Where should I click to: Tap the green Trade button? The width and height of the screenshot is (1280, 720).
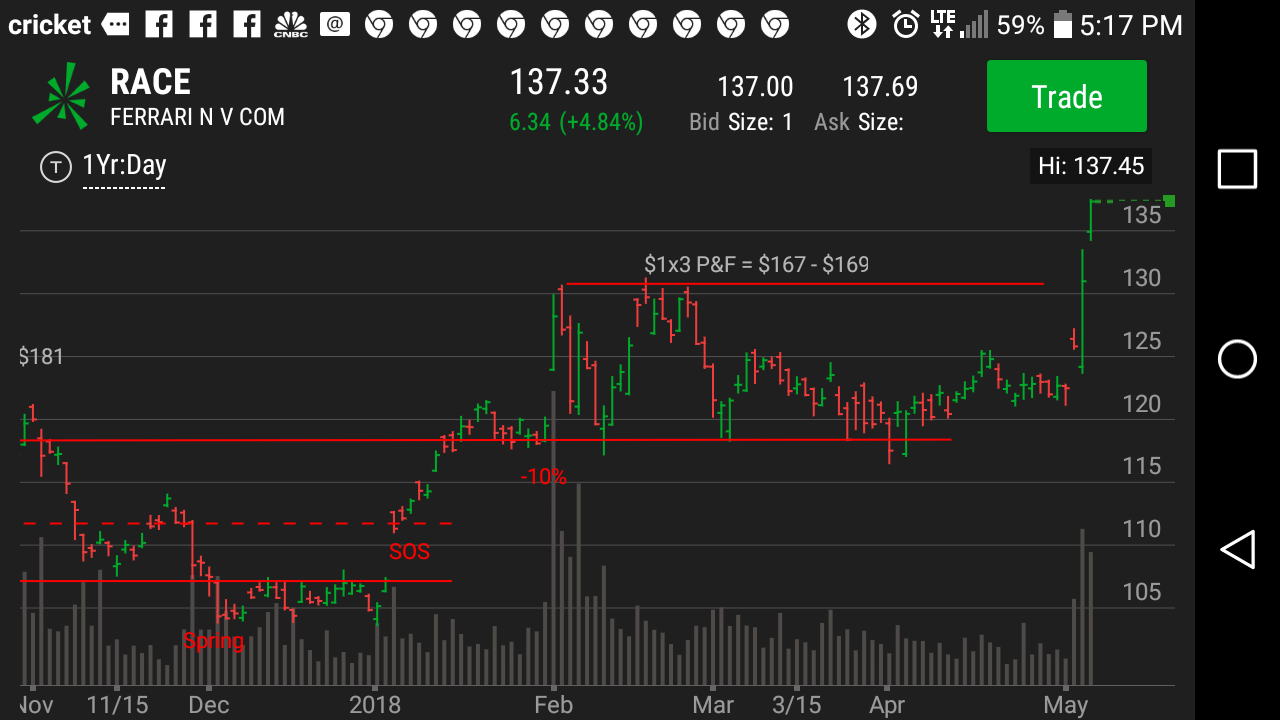1066,96
